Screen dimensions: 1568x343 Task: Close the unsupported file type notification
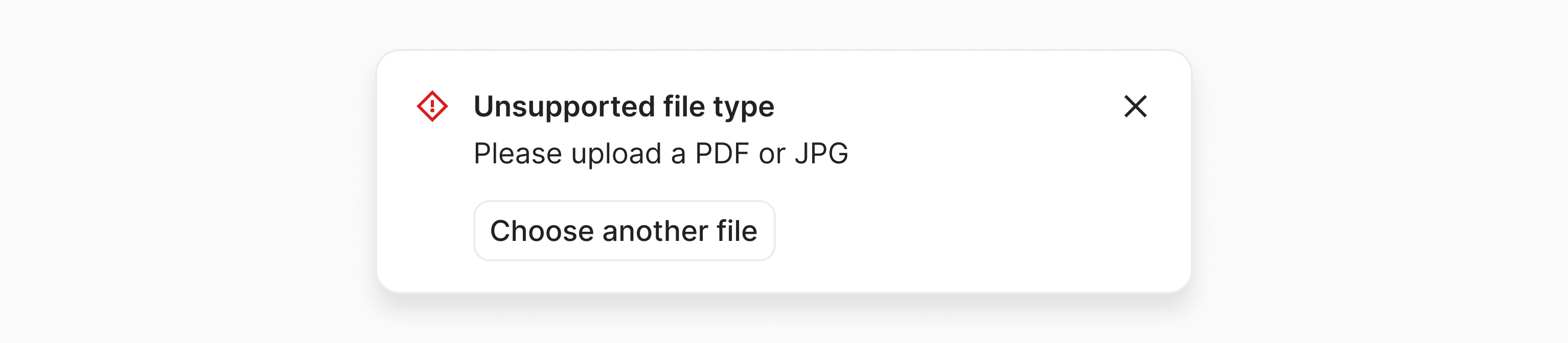(x=1135, y=107)
